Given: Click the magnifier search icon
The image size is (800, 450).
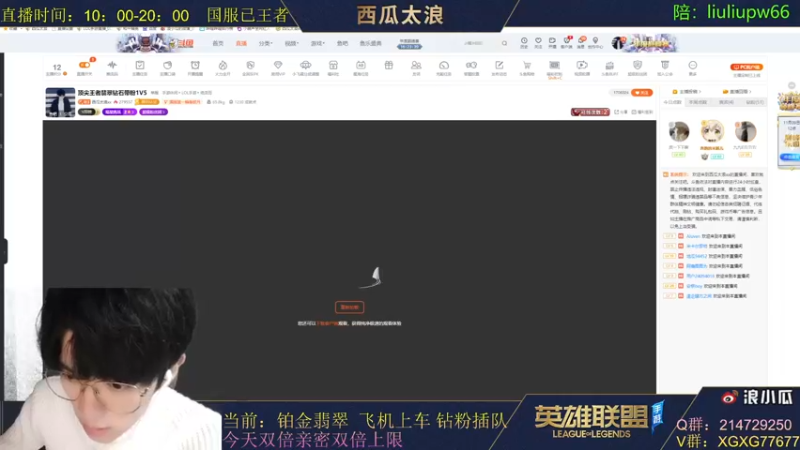Looking at the screenshot, I should tap(504, 43).
